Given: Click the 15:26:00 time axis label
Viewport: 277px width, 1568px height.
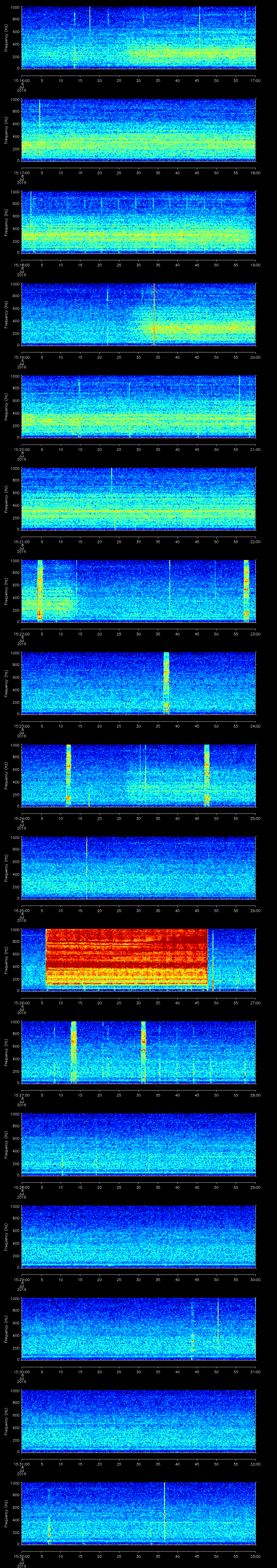Looking at the screenshot, I should point(21,1003).
